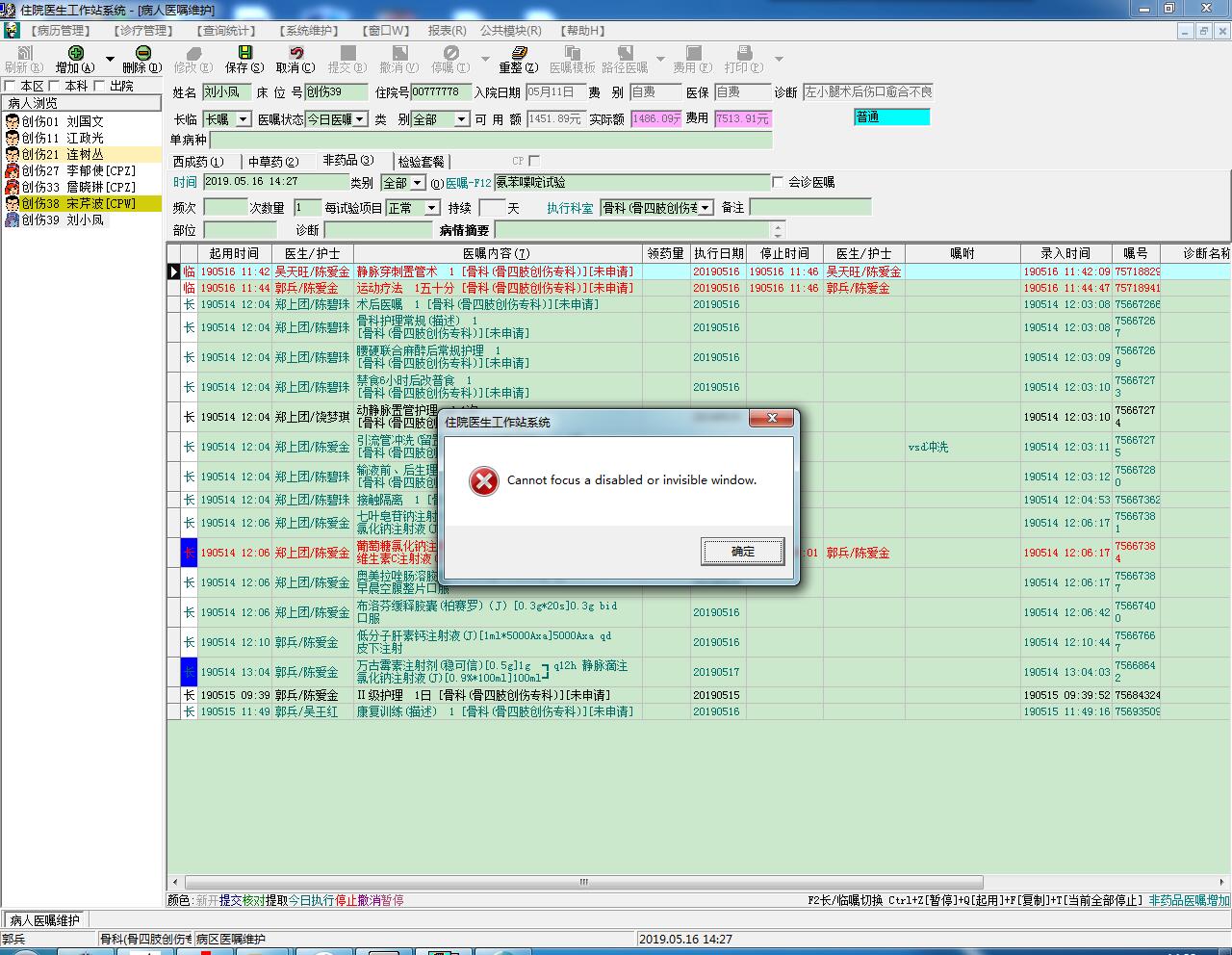
Task: Click patient icon for 创伤33 詹晓琳
Action: pos(13,187)
